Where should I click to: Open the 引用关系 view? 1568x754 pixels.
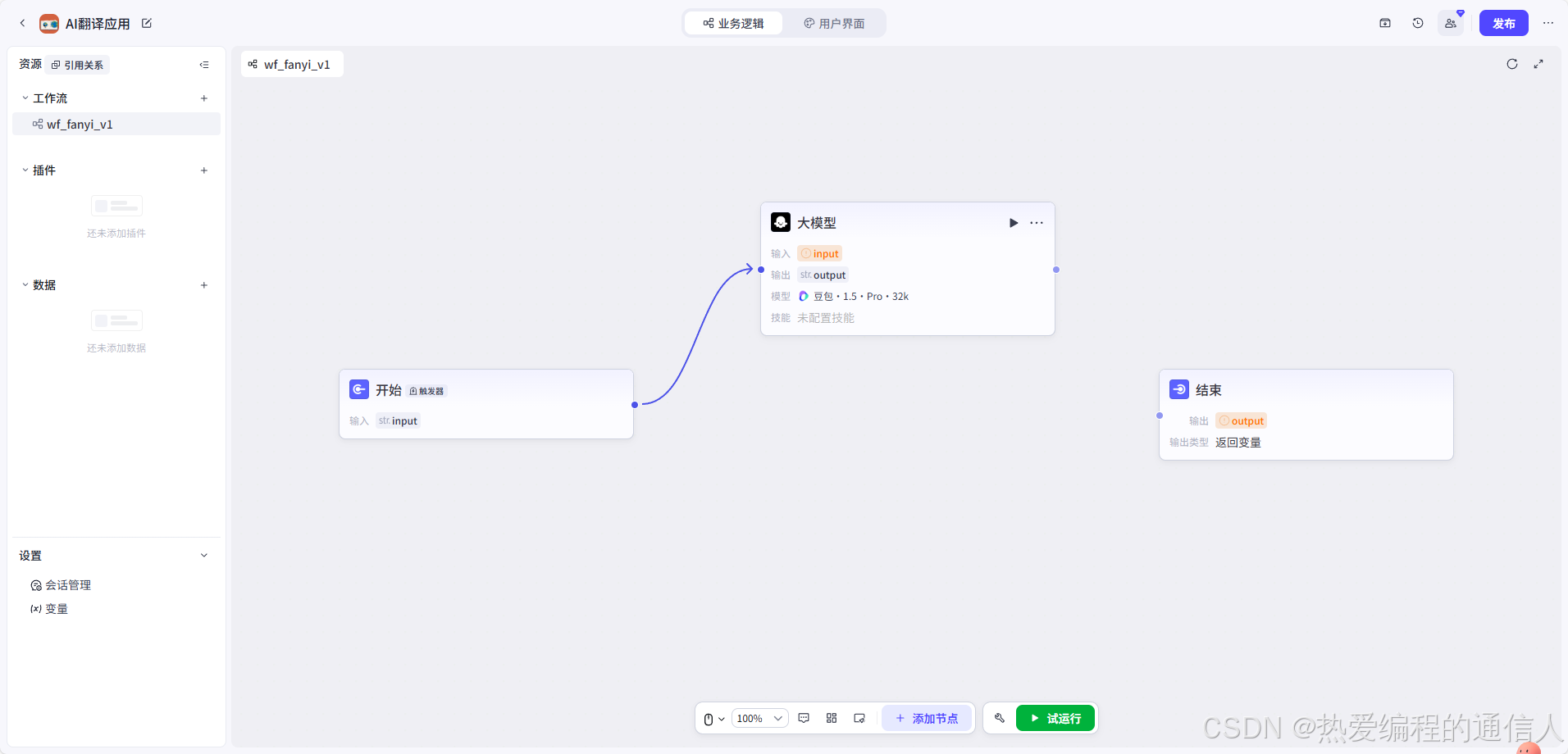(x=78, y=65)
